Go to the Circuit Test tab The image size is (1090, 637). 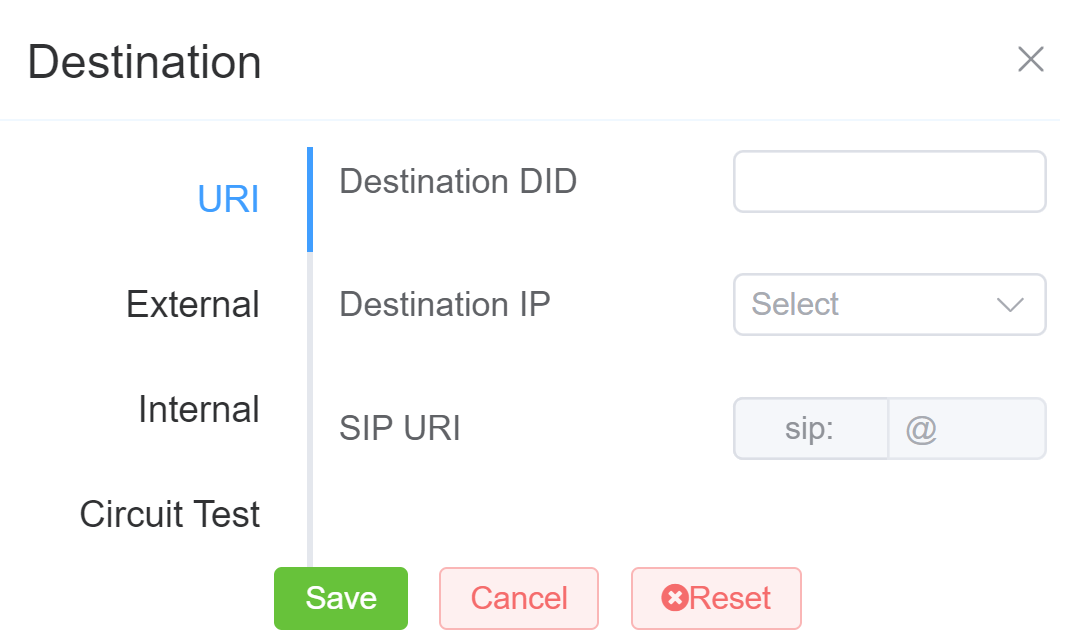point(170,514)
